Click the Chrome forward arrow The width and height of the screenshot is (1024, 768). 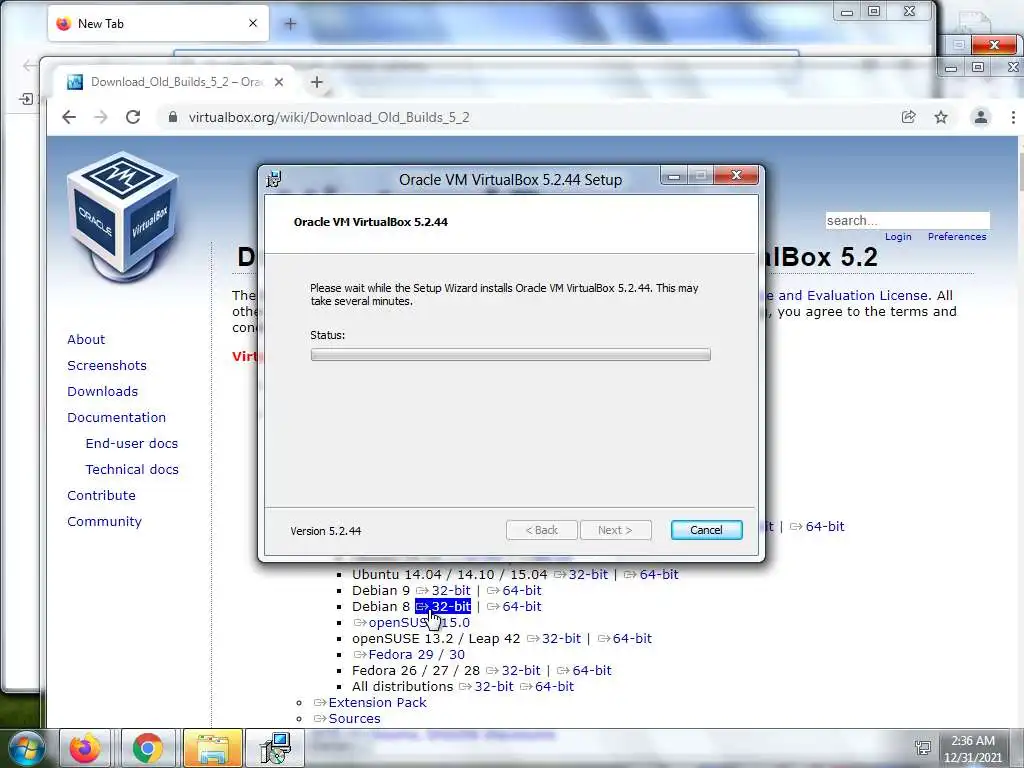coord(101,118)
